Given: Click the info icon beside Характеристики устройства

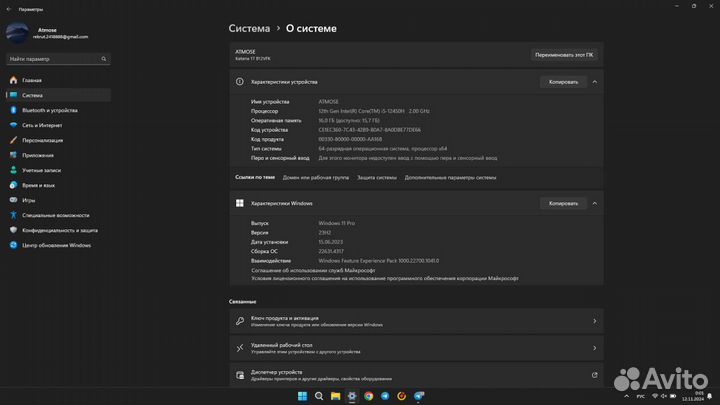Looking at the screenshot, I should [240, 82].
